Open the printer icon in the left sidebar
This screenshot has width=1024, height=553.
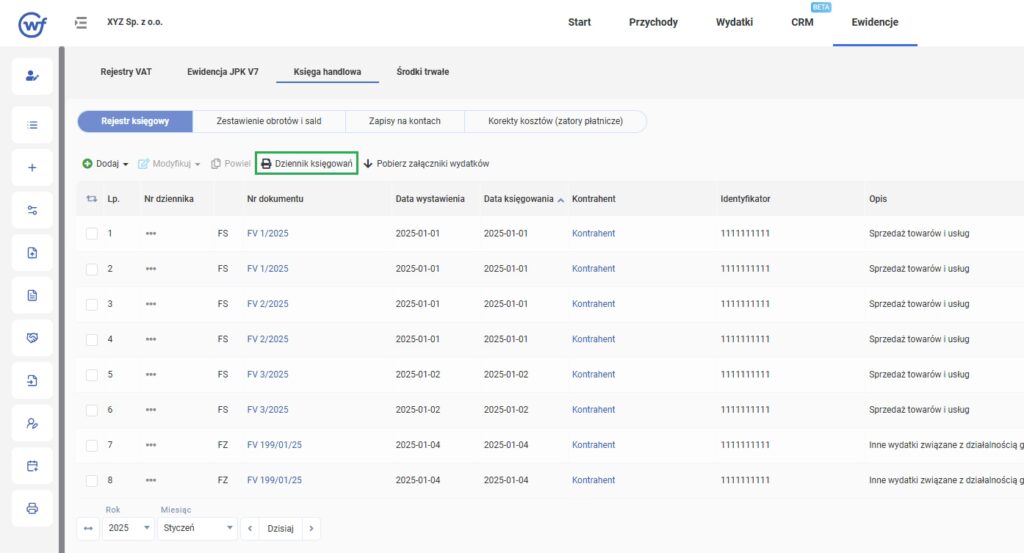coord(32,508)
